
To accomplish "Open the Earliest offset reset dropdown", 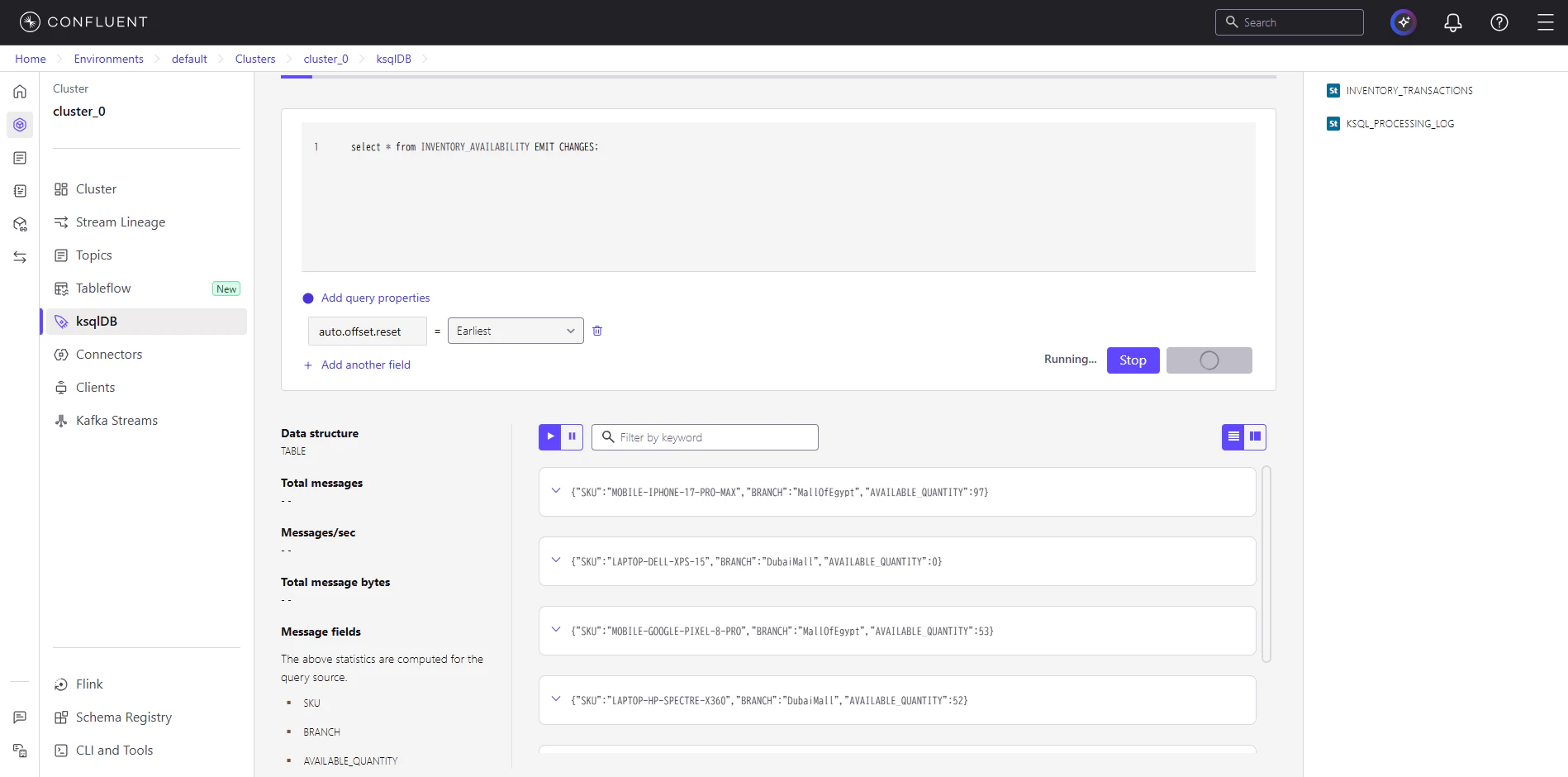I will (x=516, y=331).
